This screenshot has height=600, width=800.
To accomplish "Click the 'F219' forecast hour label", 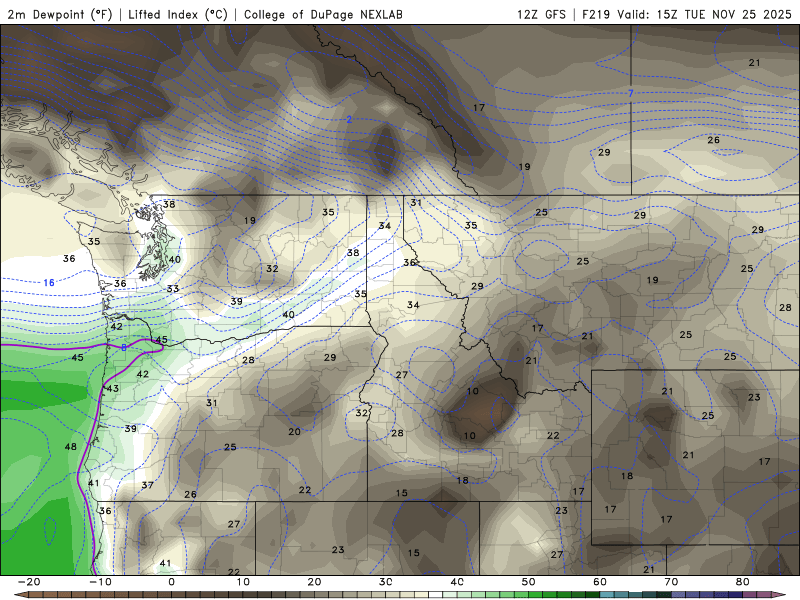I will coord(596,14).
